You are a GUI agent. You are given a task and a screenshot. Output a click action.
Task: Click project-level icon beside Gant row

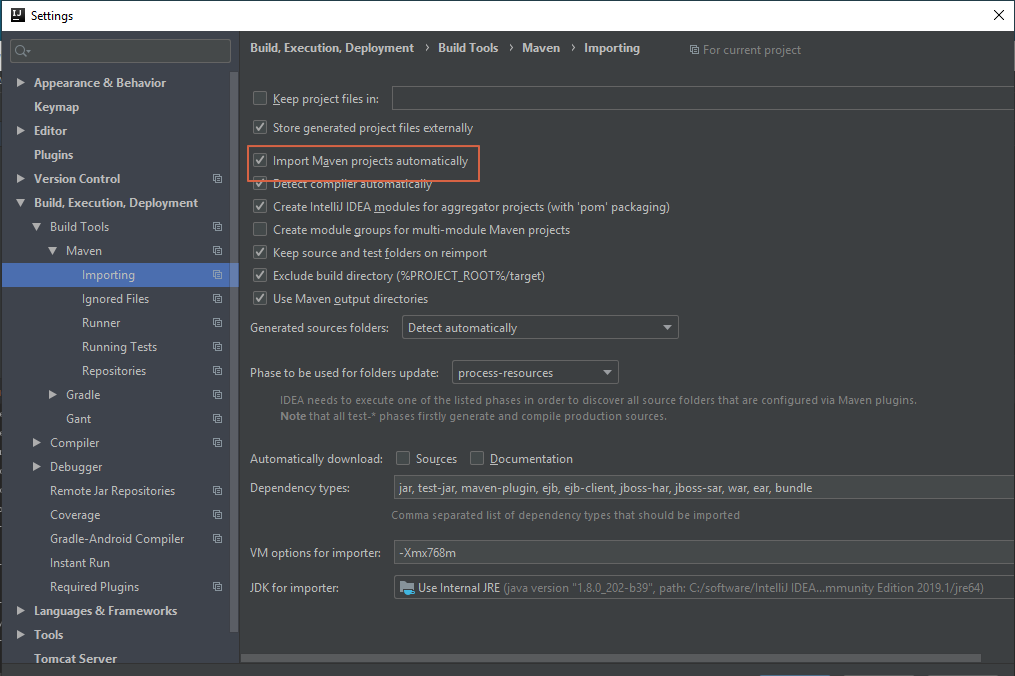(218, 418)
